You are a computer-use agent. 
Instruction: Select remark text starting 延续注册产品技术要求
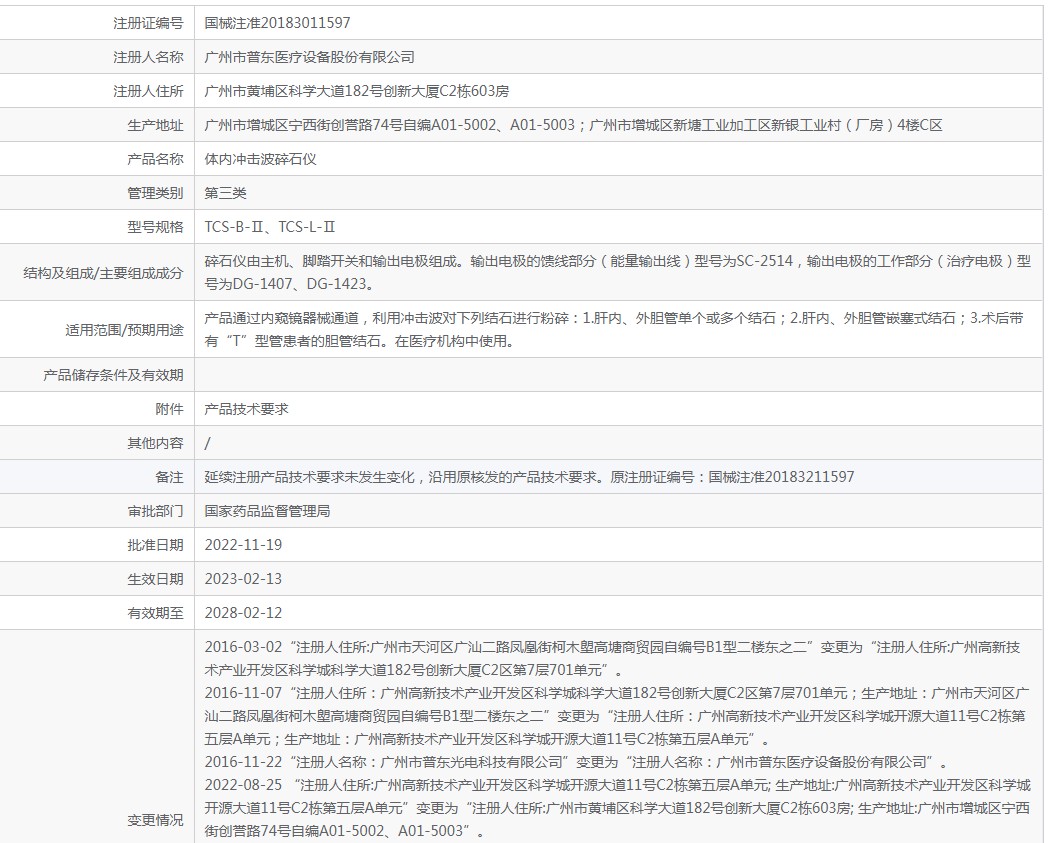pos(529,478)
